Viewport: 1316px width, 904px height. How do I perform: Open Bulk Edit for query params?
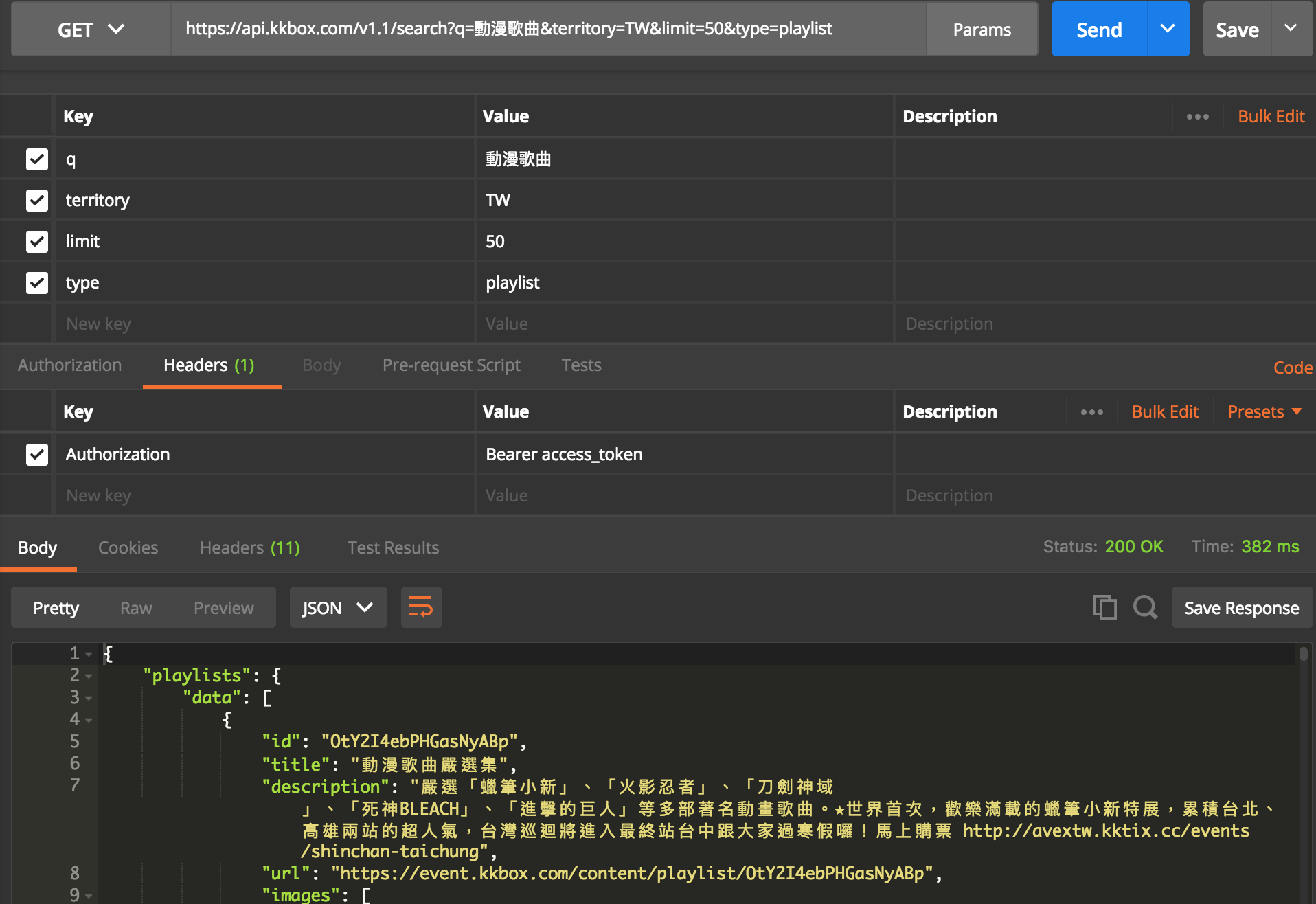coord(1271,117)
